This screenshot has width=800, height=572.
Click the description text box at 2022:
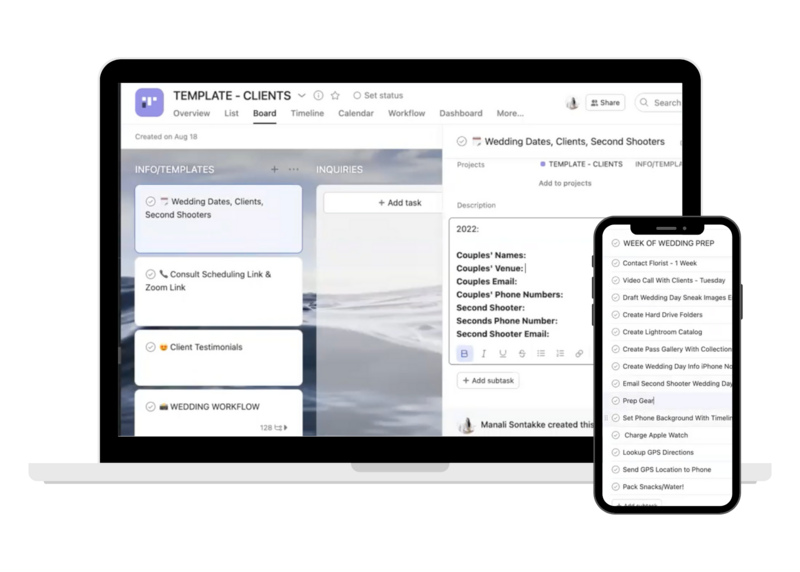coord(467,229)
